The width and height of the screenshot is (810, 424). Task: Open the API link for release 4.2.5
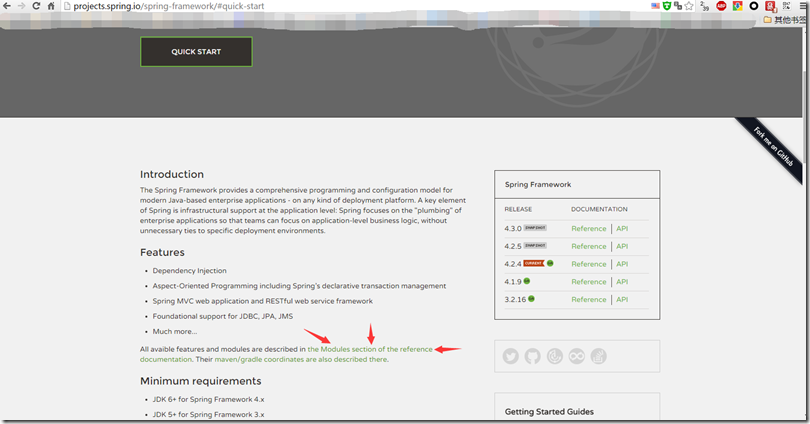[x=622, y=246]
